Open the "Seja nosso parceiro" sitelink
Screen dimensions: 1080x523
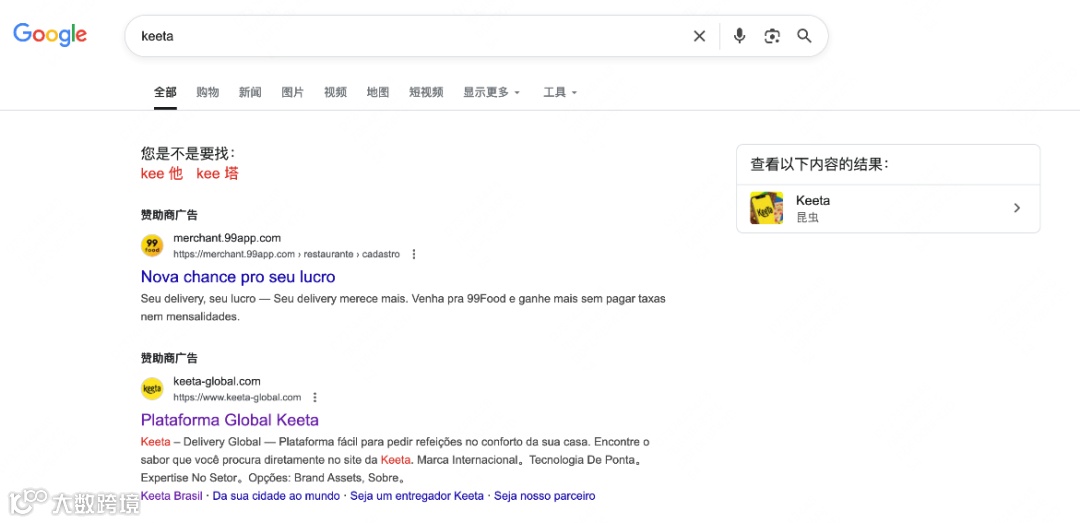pos(545,496)
